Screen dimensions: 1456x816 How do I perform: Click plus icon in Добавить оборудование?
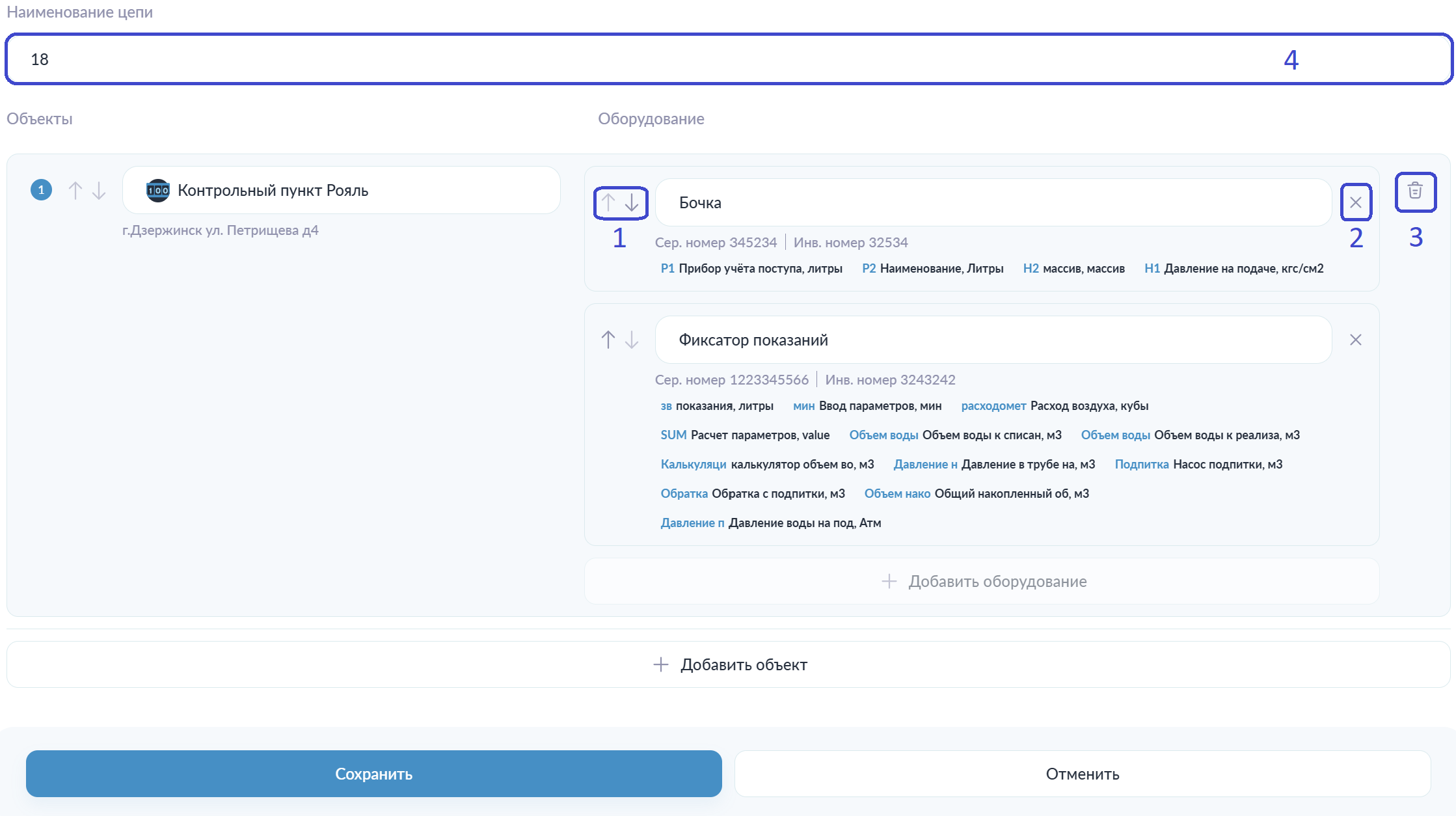[x=889, y=581]
